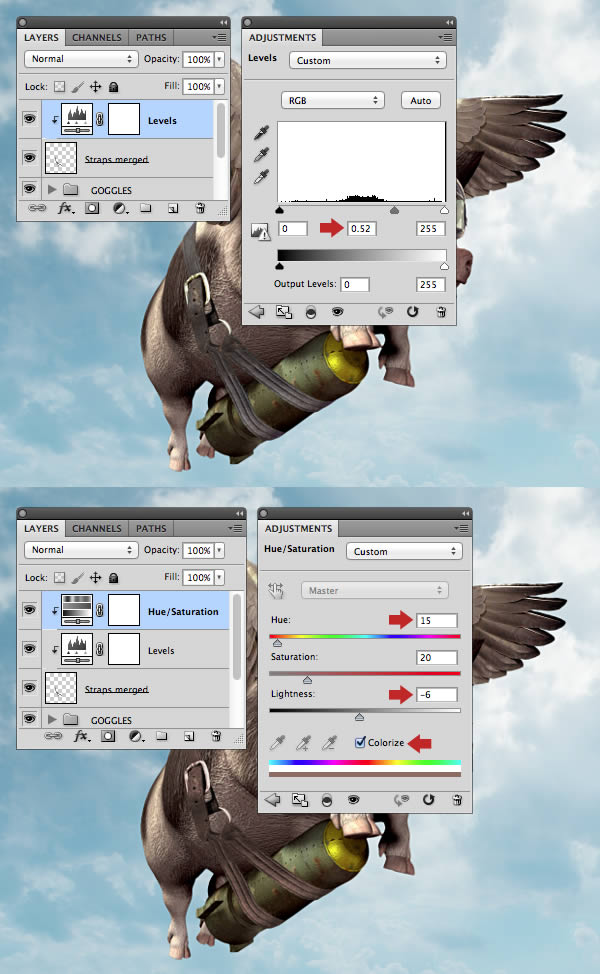This screenshot has height=974, width=600.
Task: Hide GOGGLES group in upper Layers panel
Action: 29,188
